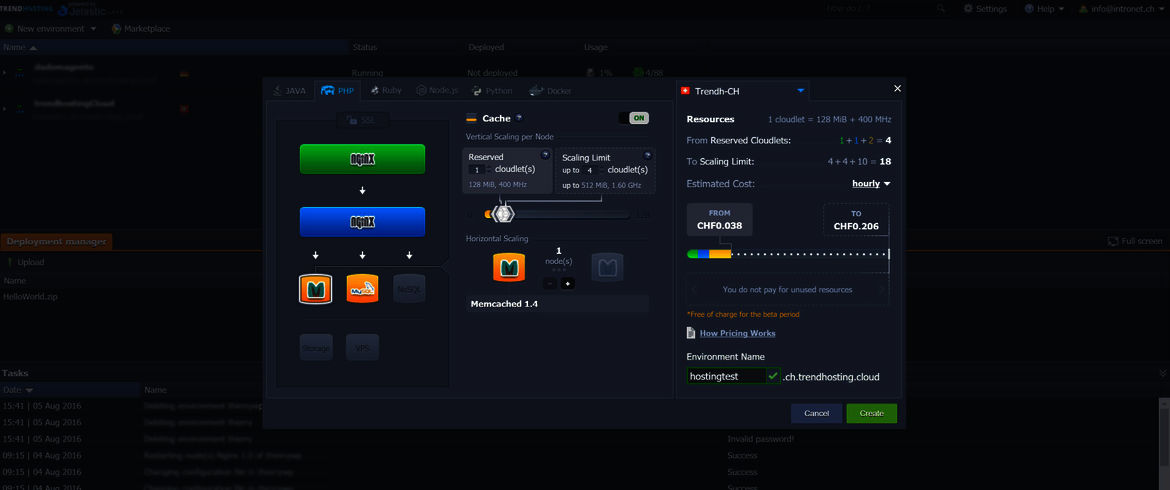Select the Docker tab

[551, 91]
